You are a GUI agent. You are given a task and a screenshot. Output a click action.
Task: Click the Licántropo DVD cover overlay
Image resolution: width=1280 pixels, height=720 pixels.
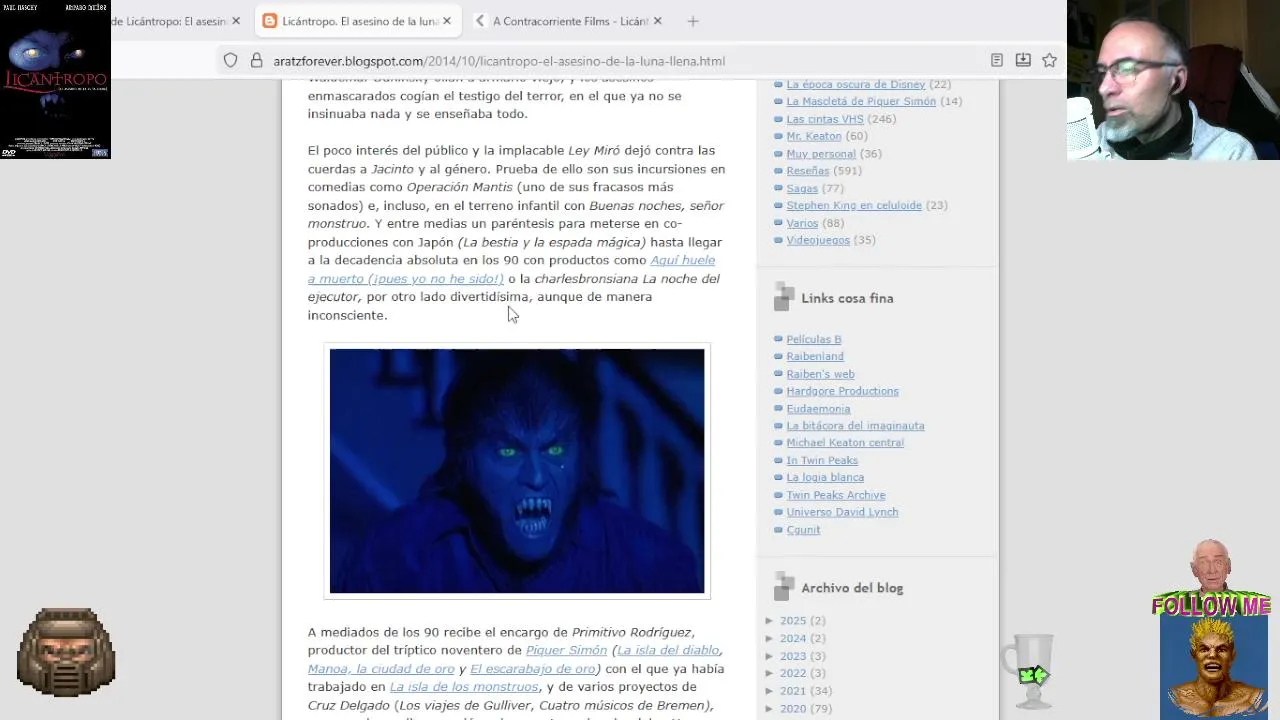(x=55, y=79)
